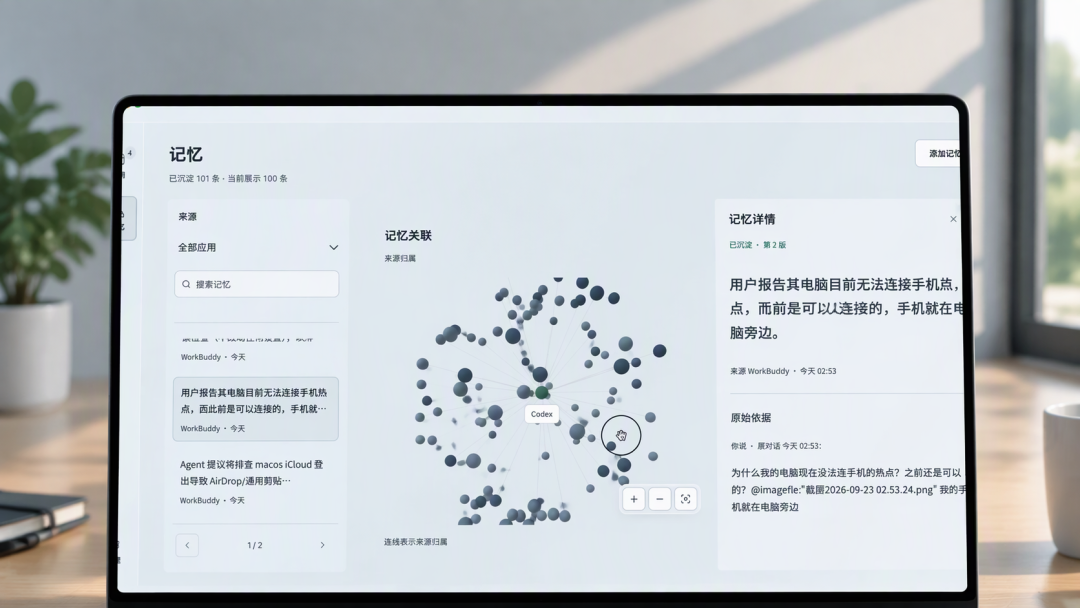Click the 第 2 版 version label
This screenshot has width=1080, height=608.
(774, 245)
